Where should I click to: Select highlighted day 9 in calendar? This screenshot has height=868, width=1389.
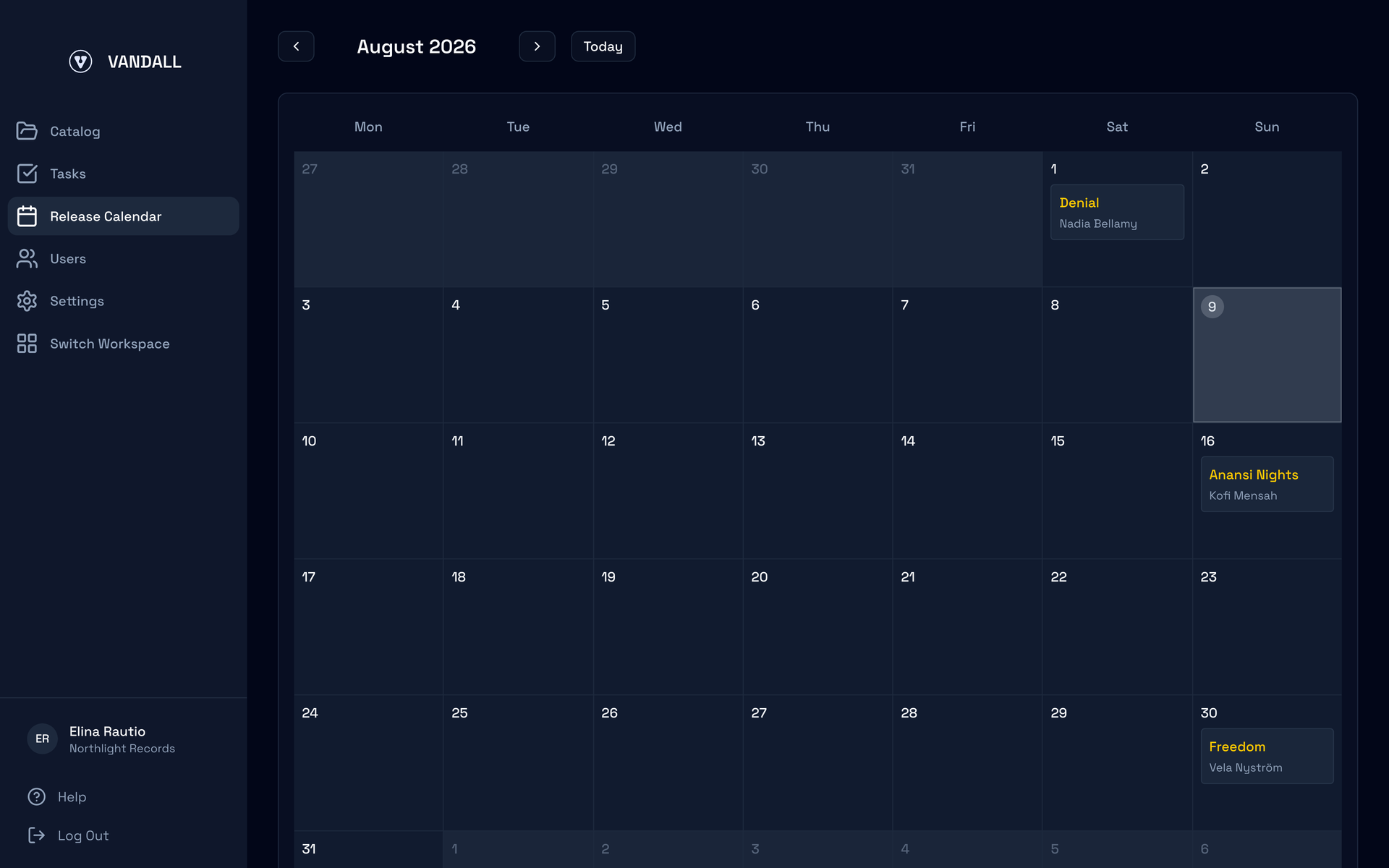1267,354
